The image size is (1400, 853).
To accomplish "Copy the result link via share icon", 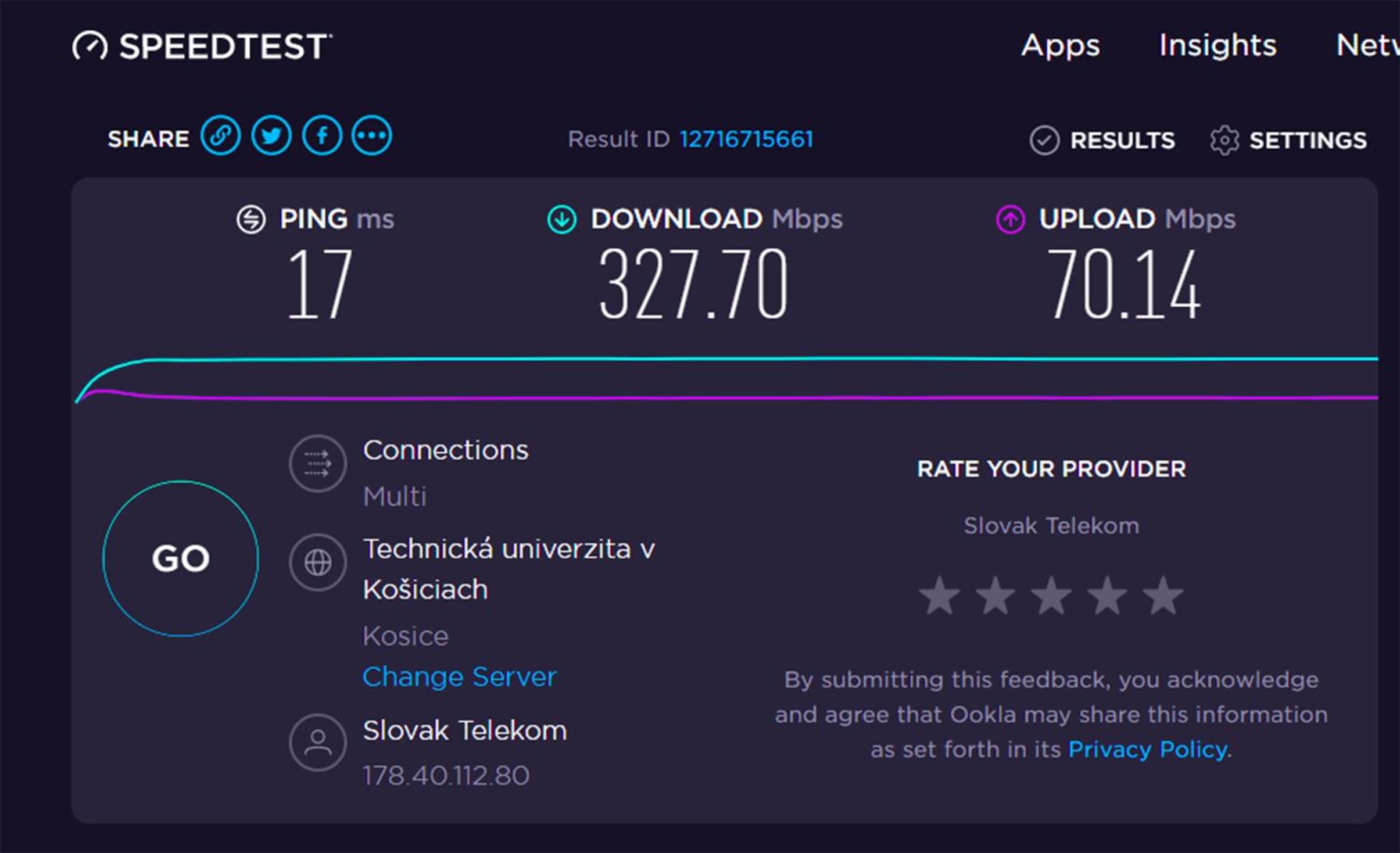I will point(220,135).
